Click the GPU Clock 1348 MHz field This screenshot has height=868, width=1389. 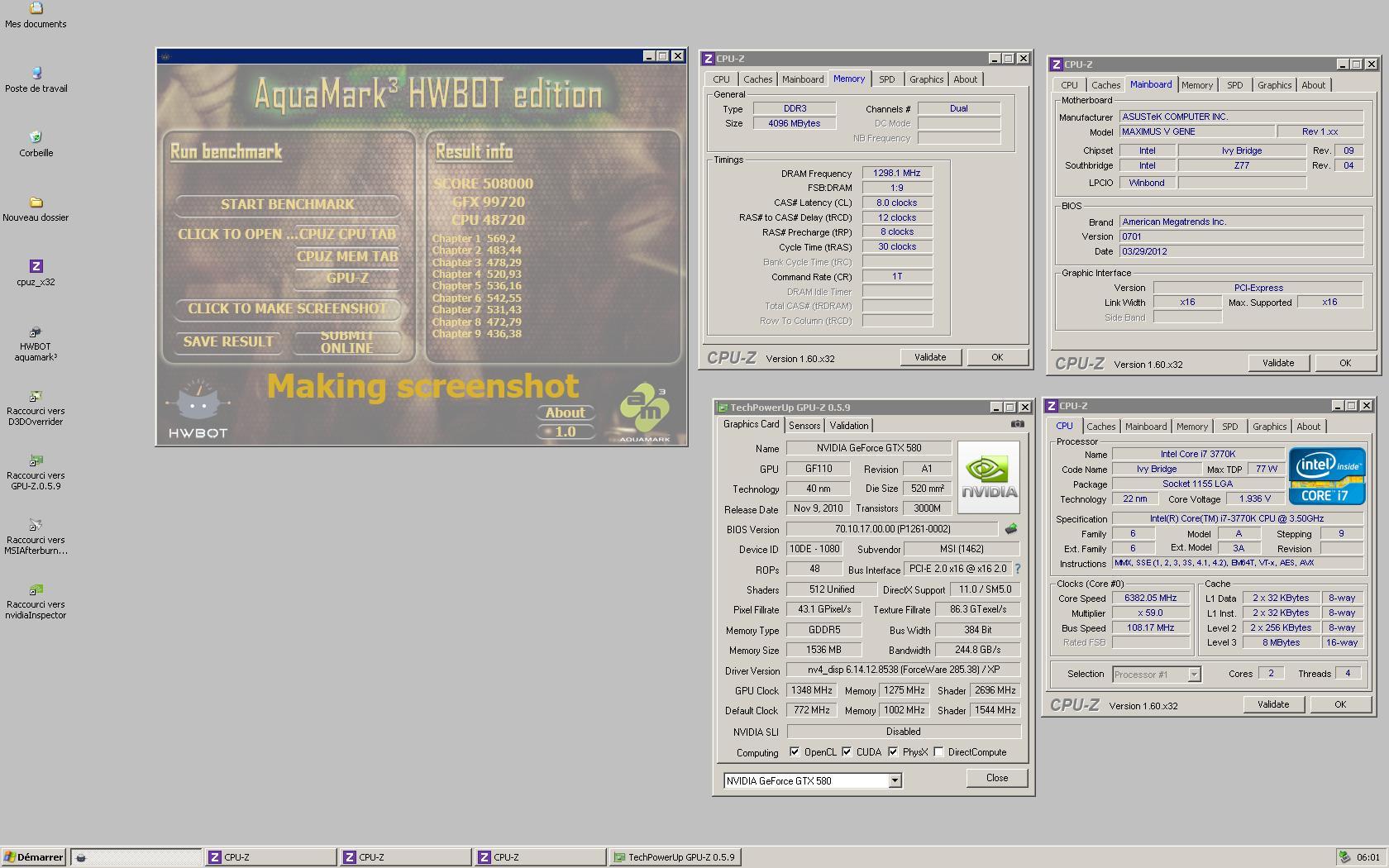(x=812, y=690)
